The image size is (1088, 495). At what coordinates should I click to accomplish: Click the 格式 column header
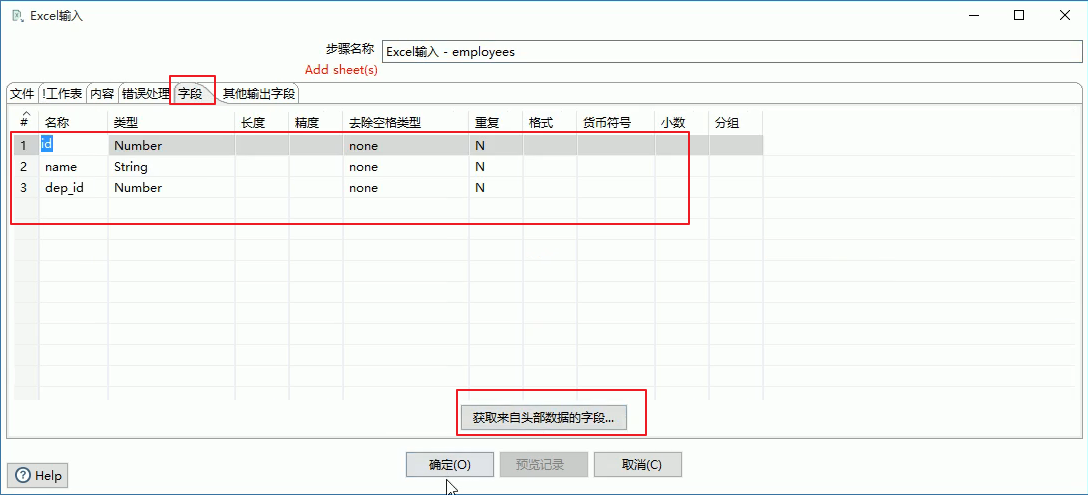(x=550, y=123)
